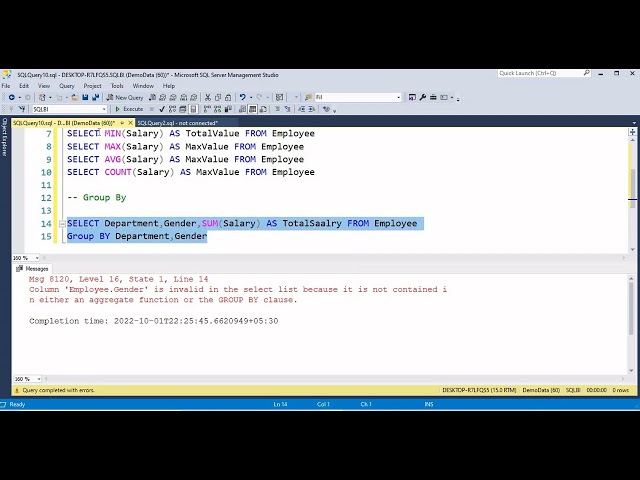Viewport: 640px width, 480px height.
Task: Click the '-- Group By' comment line
Action: [97, 198]
